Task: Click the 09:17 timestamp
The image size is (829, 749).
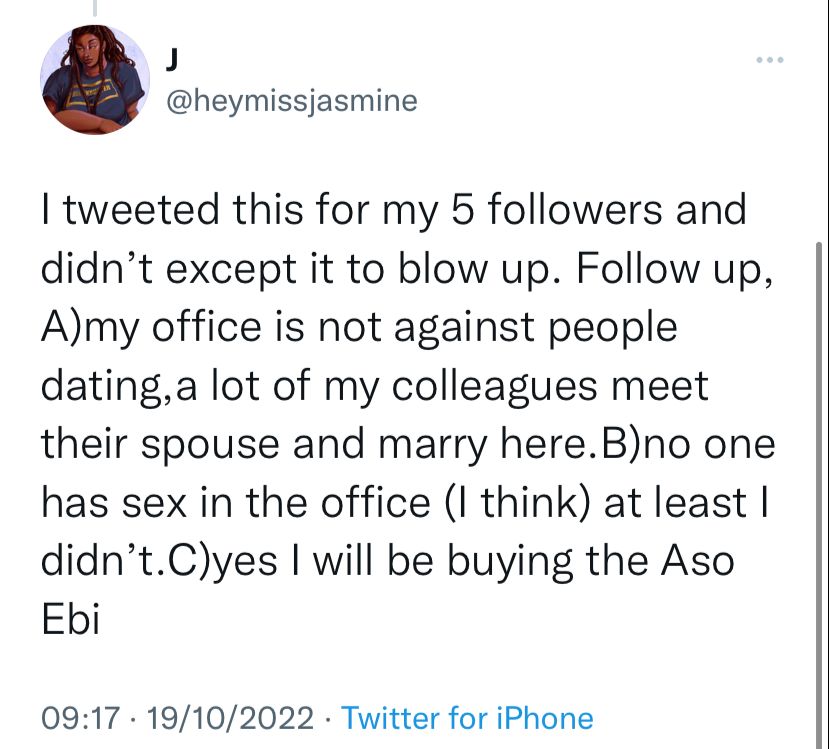Action: [82, 717]
